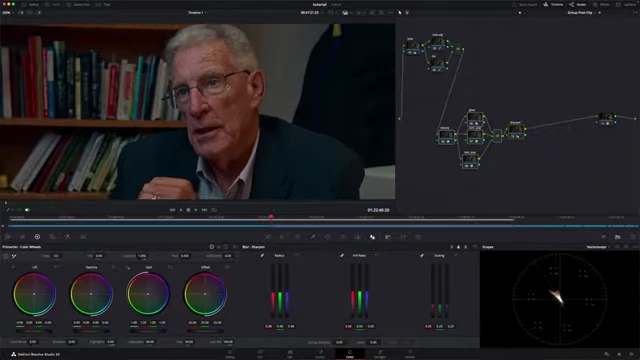
Task: Click the Gain color wheel center
Action: [148, 294]
